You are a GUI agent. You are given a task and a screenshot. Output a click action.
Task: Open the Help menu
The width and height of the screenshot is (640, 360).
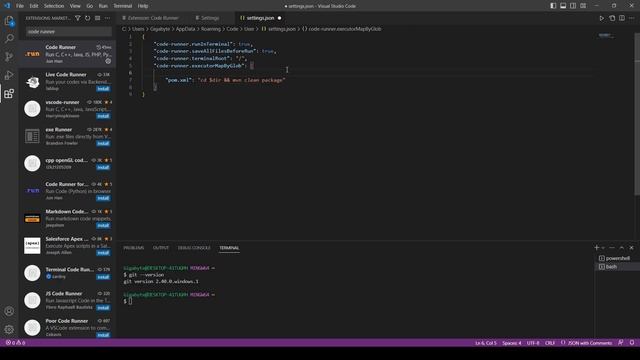(143, 6)
